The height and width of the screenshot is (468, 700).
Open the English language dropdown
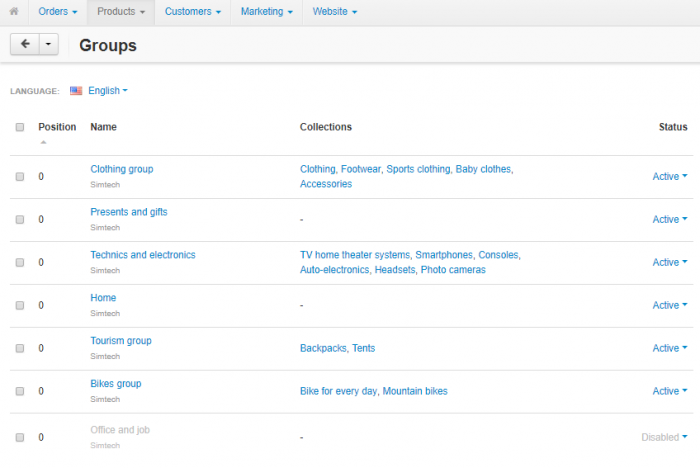pos(108,91)
